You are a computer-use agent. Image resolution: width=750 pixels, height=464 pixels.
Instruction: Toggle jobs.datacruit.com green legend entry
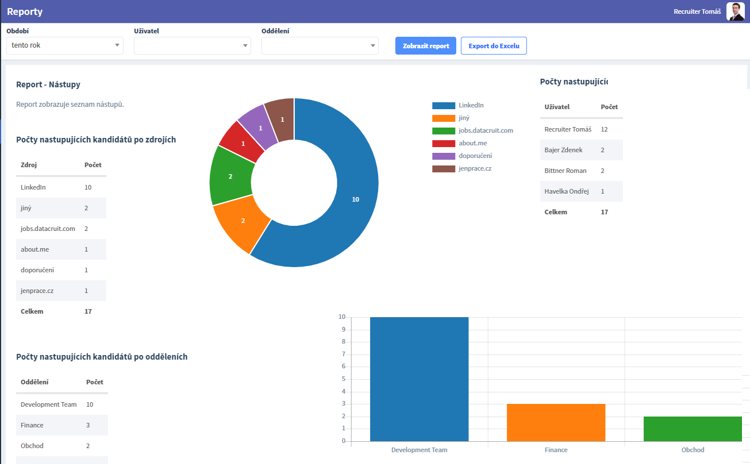pos(443,131)
